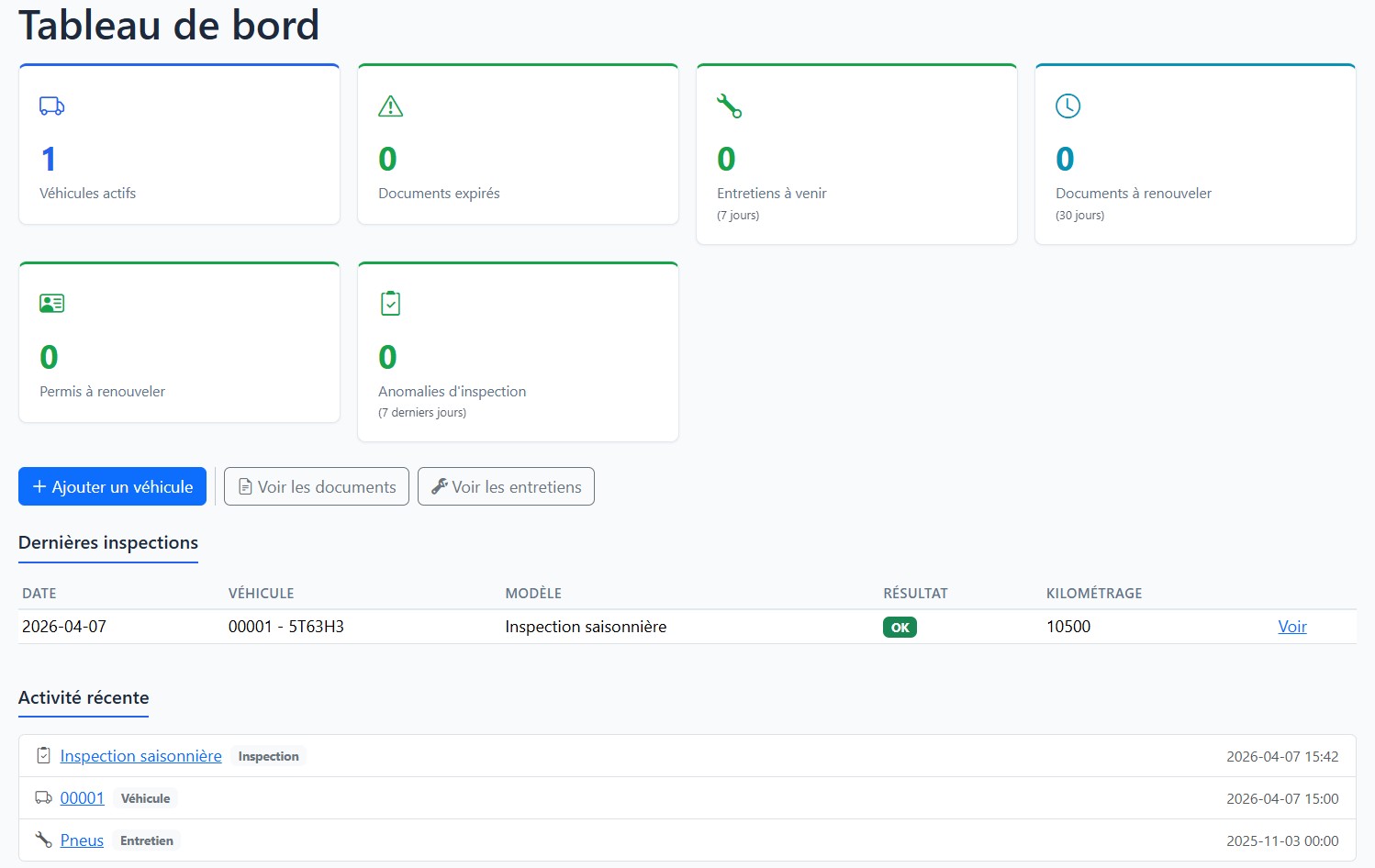Open the Pneus maintenance link

pos(82,840)
